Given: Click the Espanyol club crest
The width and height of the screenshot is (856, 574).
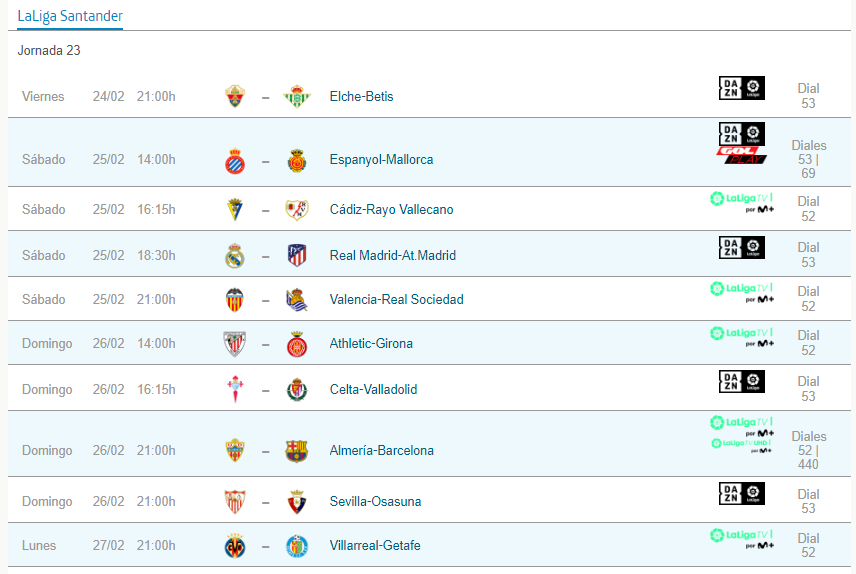Looking at the screenshot, I should tap(235, 160).
